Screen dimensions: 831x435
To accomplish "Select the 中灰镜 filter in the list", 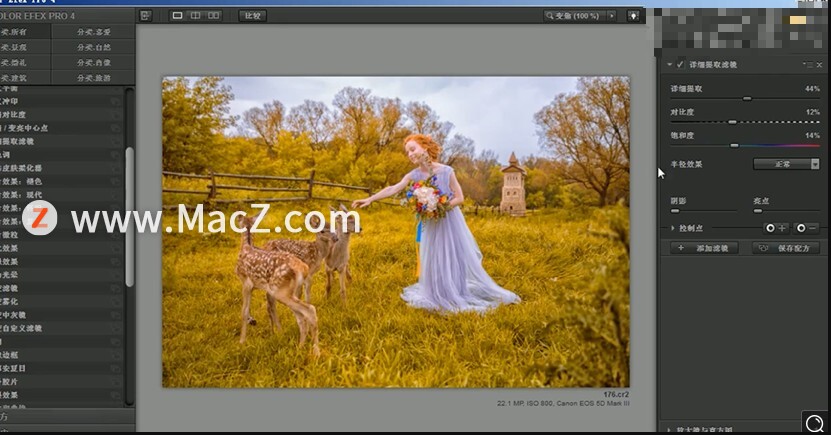I will click(61, 315).
